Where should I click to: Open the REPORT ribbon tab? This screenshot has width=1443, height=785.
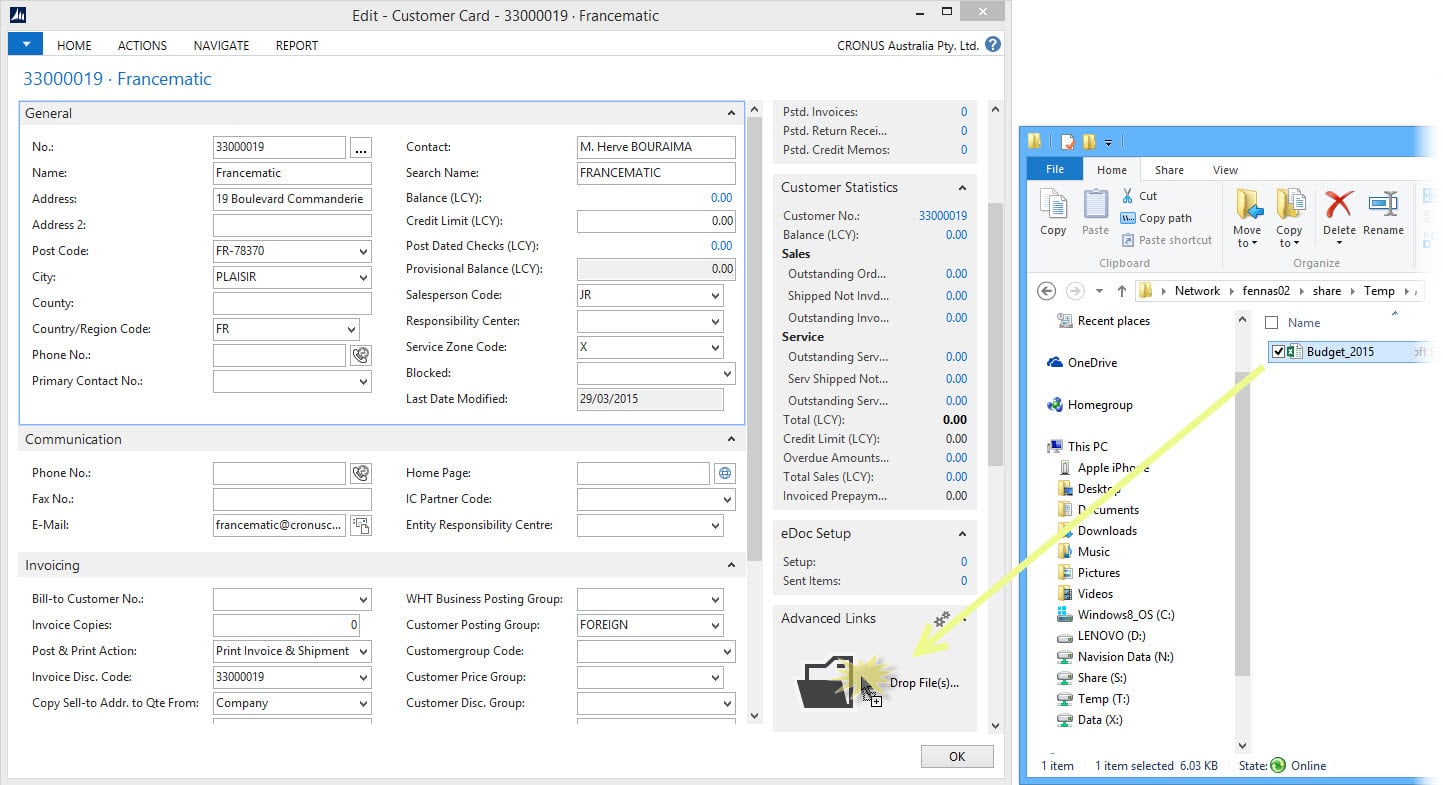pyautogui.click(x=297, y=45)
